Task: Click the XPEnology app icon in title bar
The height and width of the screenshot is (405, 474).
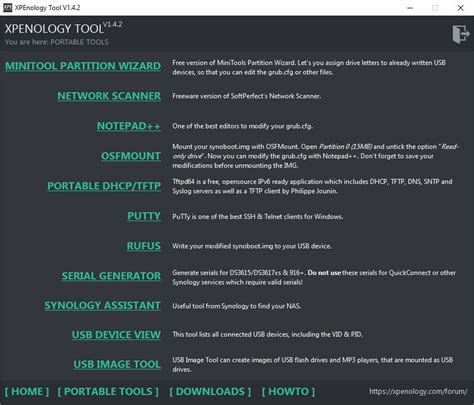Action: click(7, 8)
